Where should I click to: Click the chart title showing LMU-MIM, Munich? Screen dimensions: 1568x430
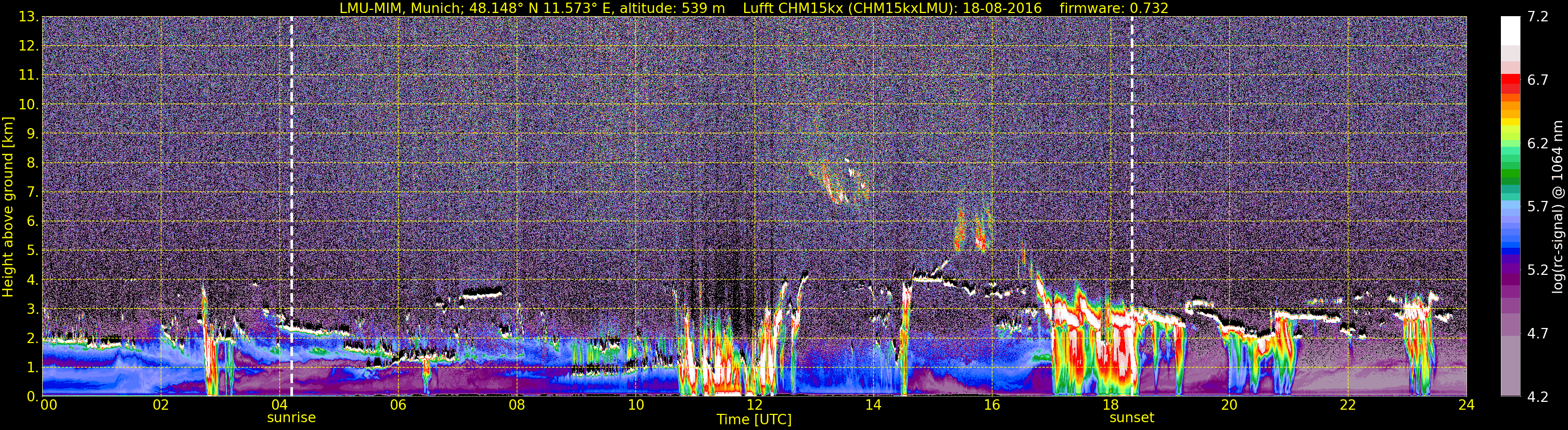pos(754,8)
